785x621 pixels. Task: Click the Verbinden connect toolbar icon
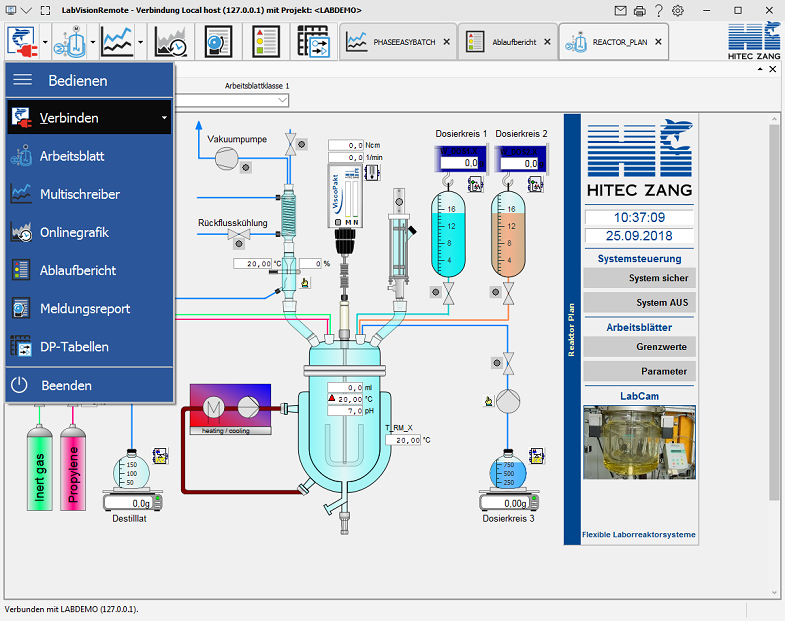coord(22,42)
